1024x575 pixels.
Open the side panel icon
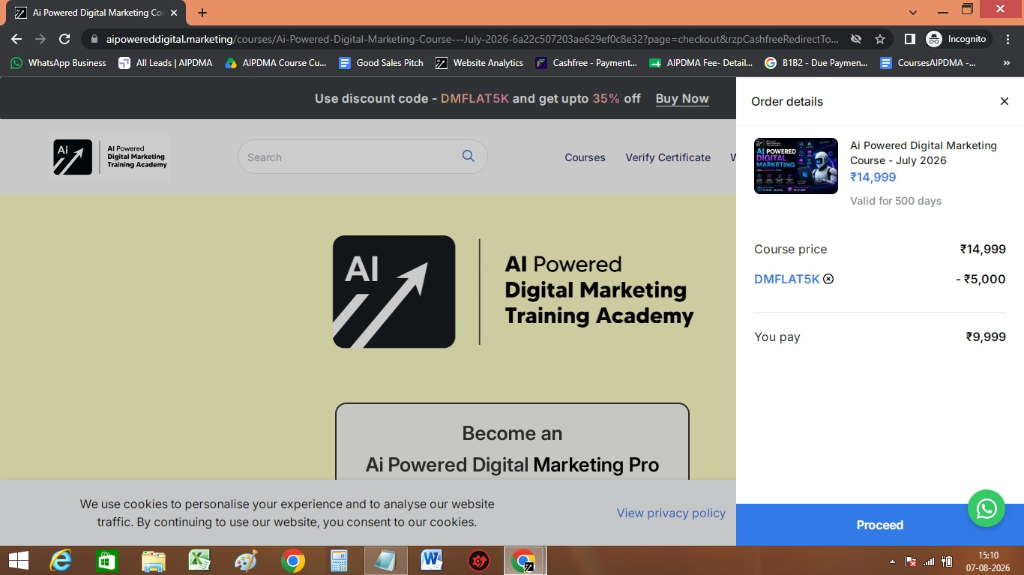pos(910,39)
